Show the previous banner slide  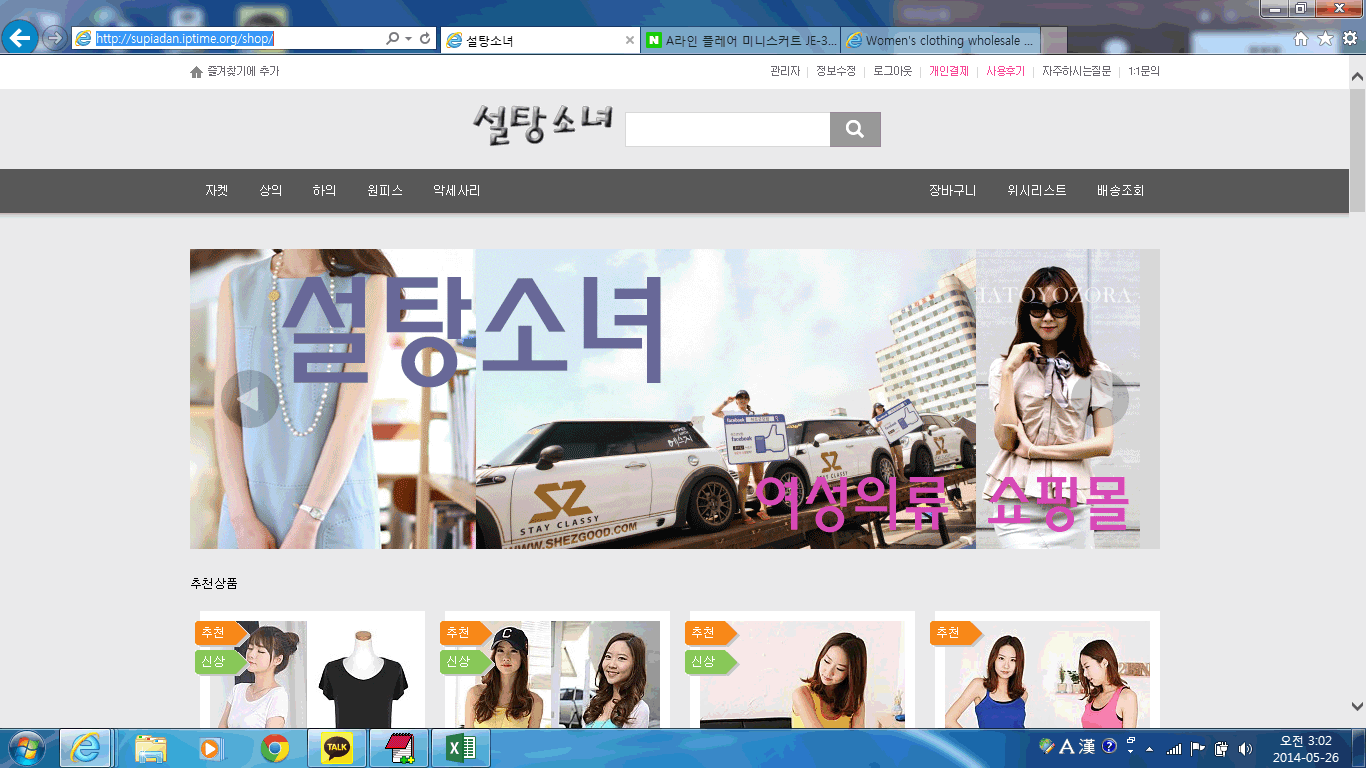[249, 399]
